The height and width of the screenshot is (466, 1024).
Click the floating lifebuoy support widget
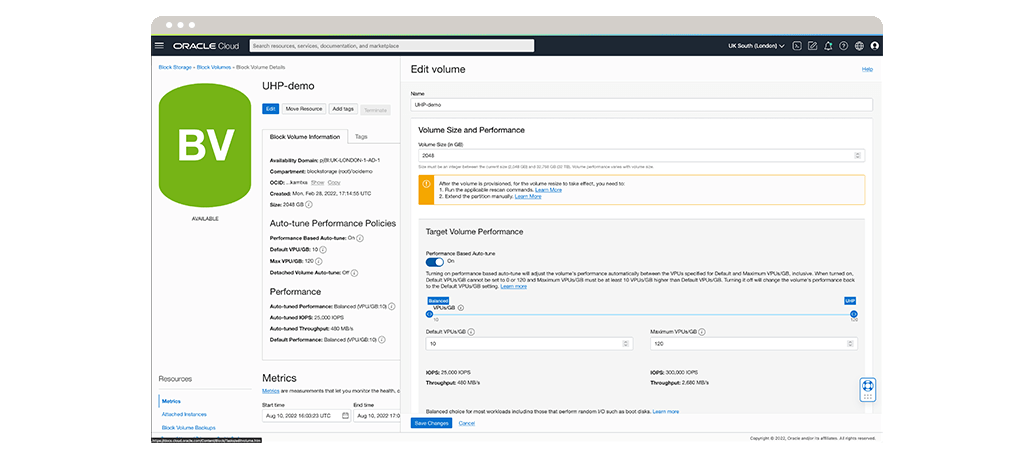click(868, 390)
